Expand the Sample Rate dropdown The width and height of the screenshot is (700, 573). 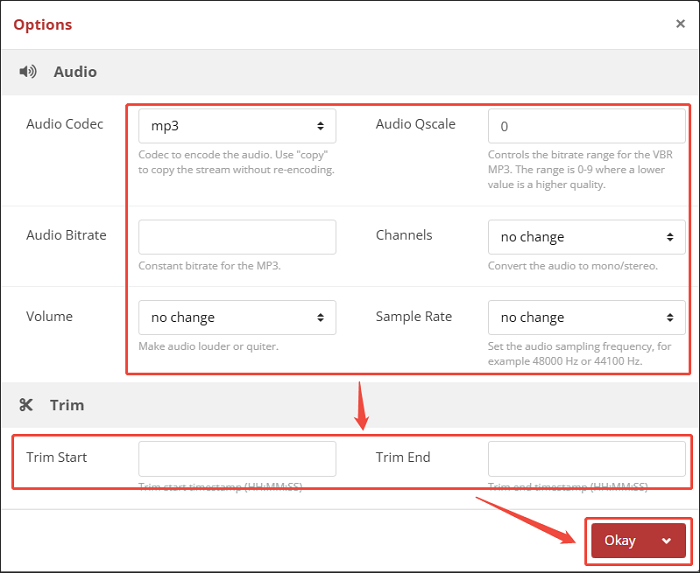tap(587, 317)
